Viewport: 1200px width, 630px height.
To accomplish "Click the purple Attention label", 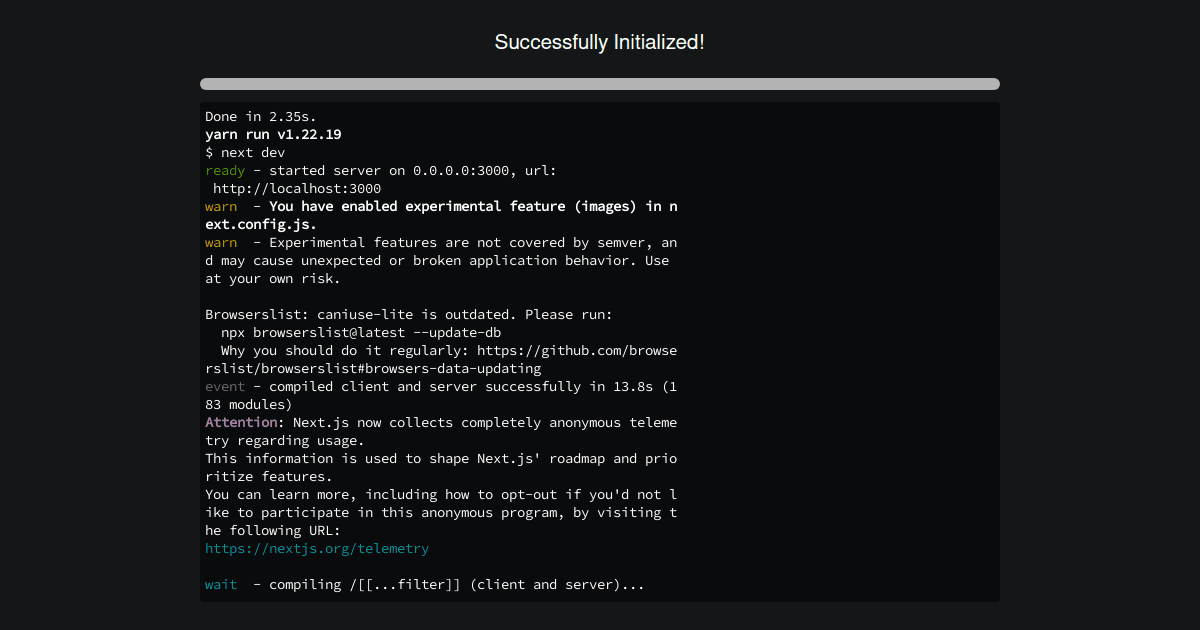I will (240, 422).
